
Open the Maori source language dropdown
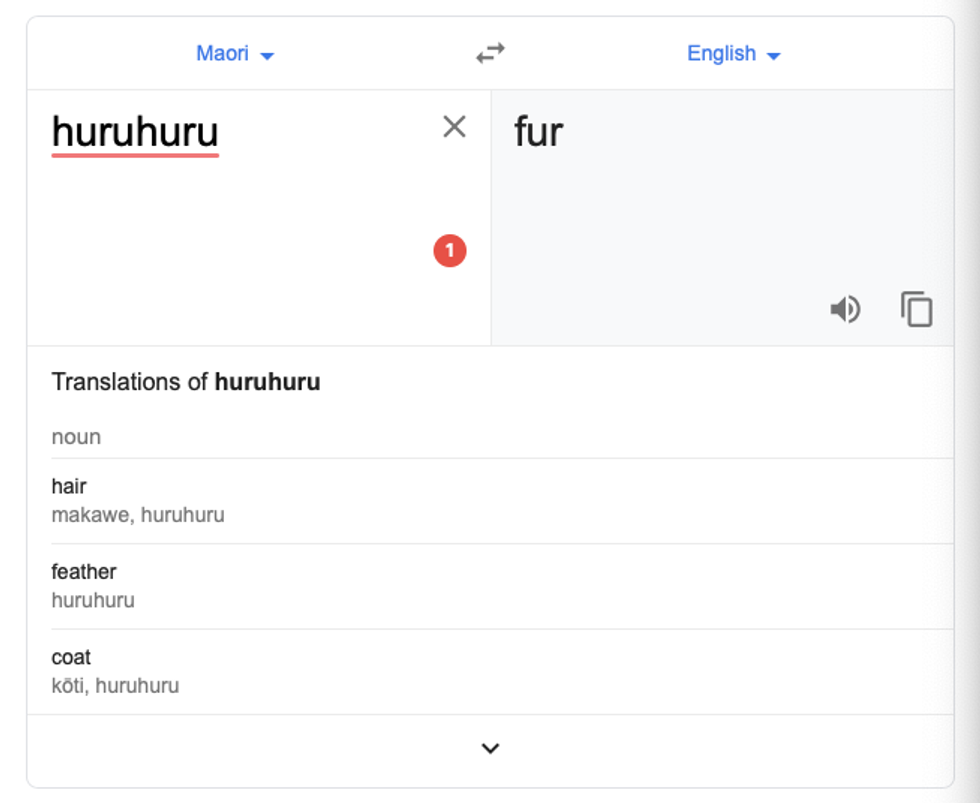tap(235, 54)
